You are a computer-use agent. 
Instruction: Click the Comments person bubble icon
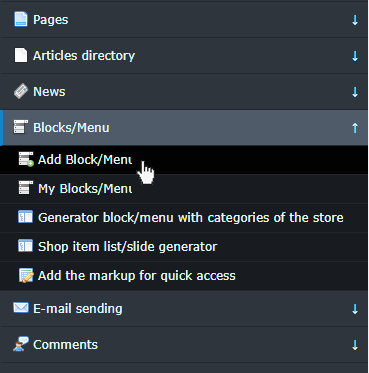(x=21, y=344)
